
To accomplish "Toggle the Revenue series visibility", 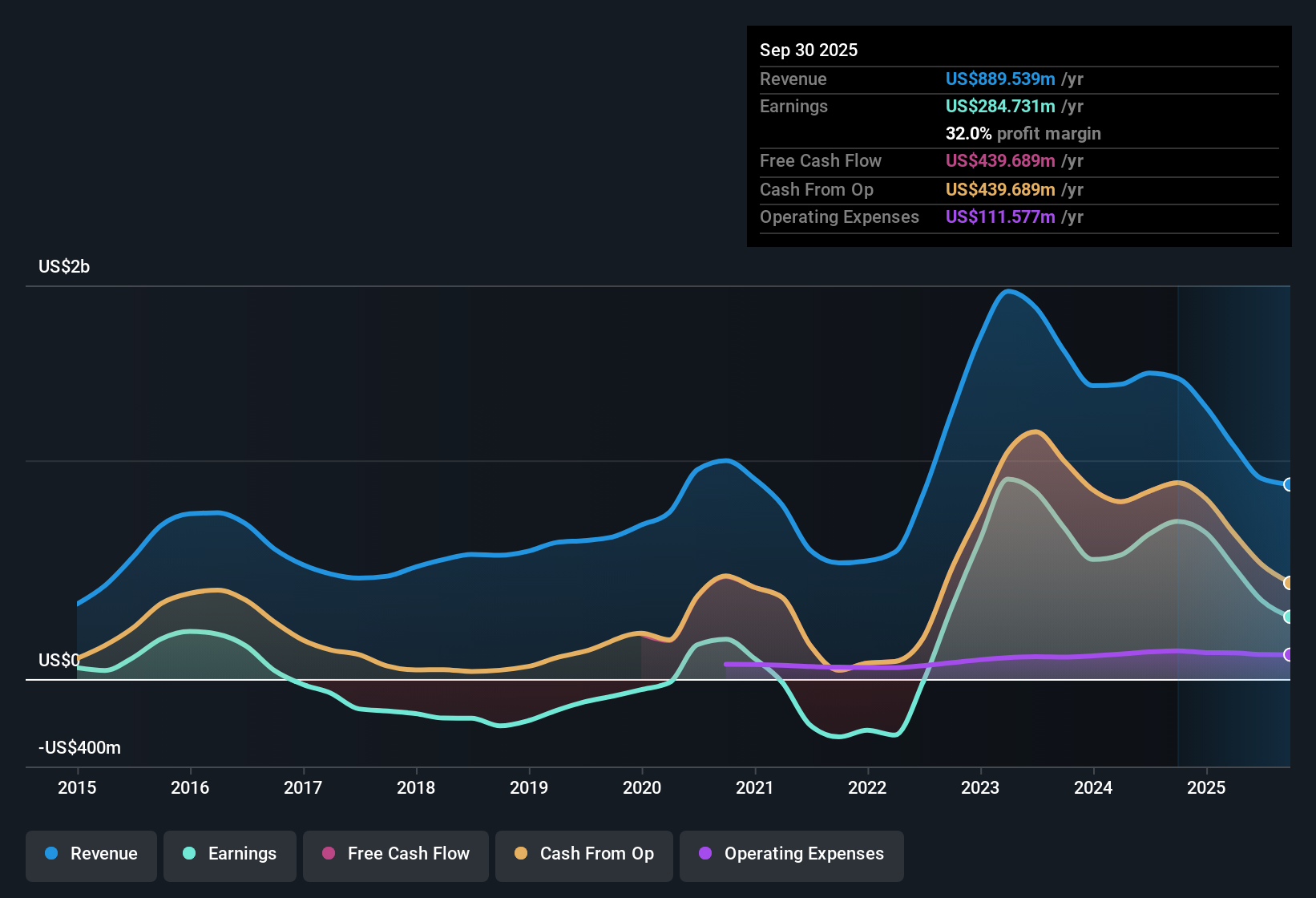I will [91, 854].
